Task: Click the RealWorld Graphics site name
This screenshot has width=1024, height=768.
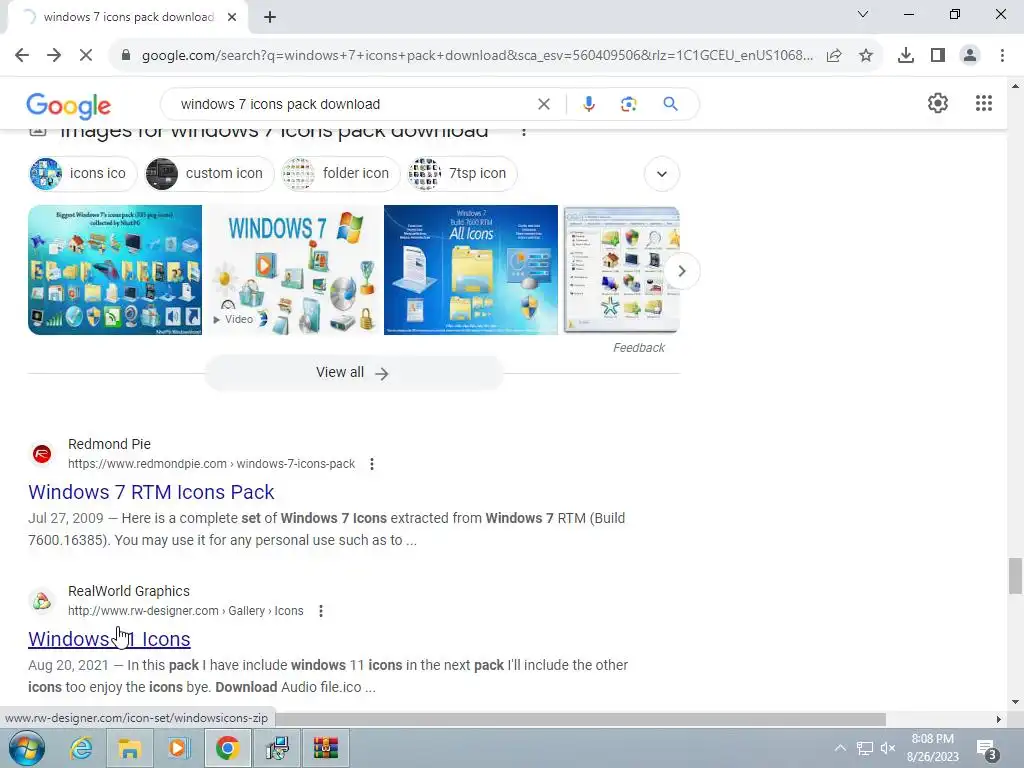Action: [129, 591]
